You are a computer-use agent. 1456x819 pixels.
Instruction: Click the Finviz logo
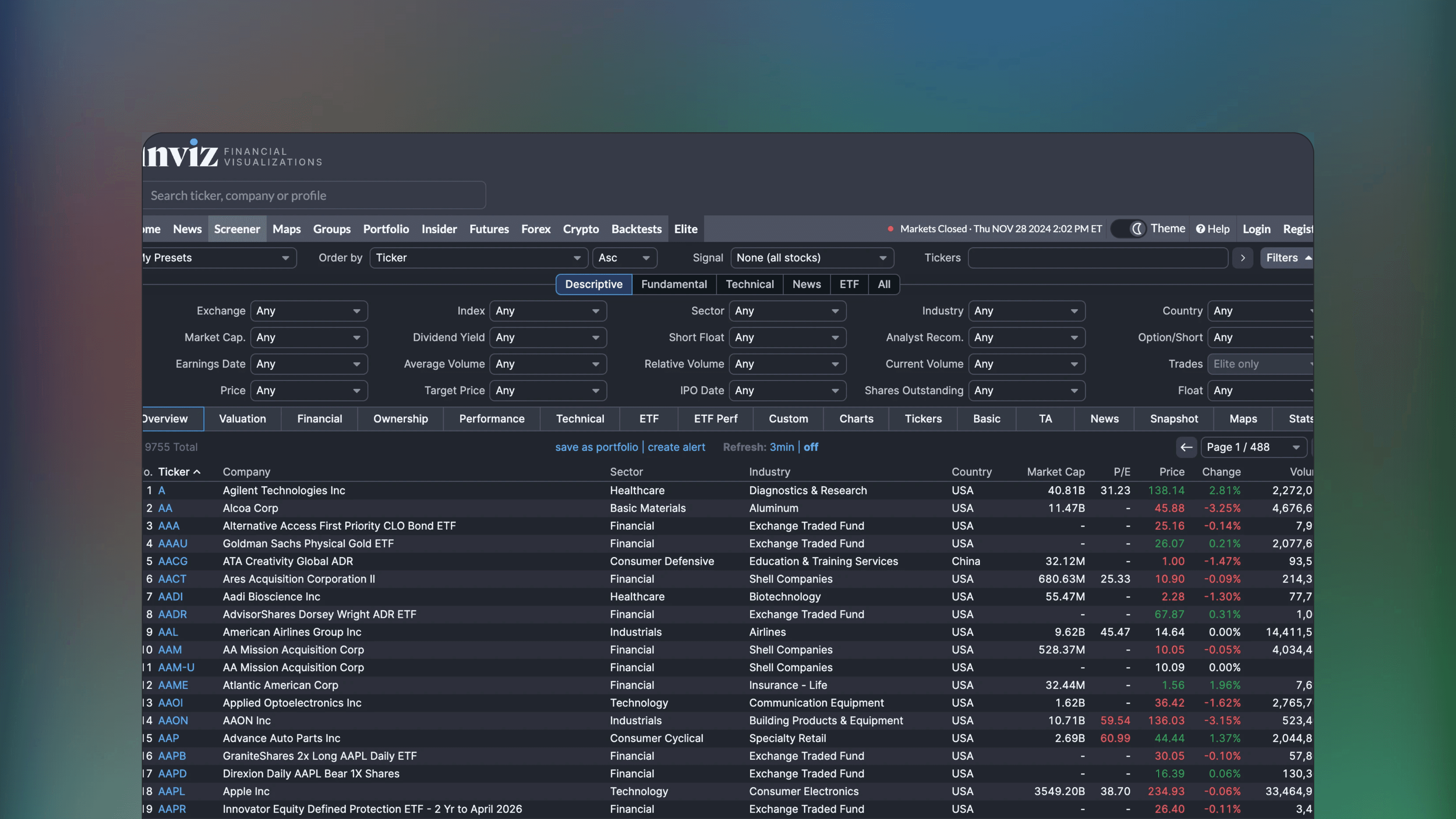pos(180,153)
